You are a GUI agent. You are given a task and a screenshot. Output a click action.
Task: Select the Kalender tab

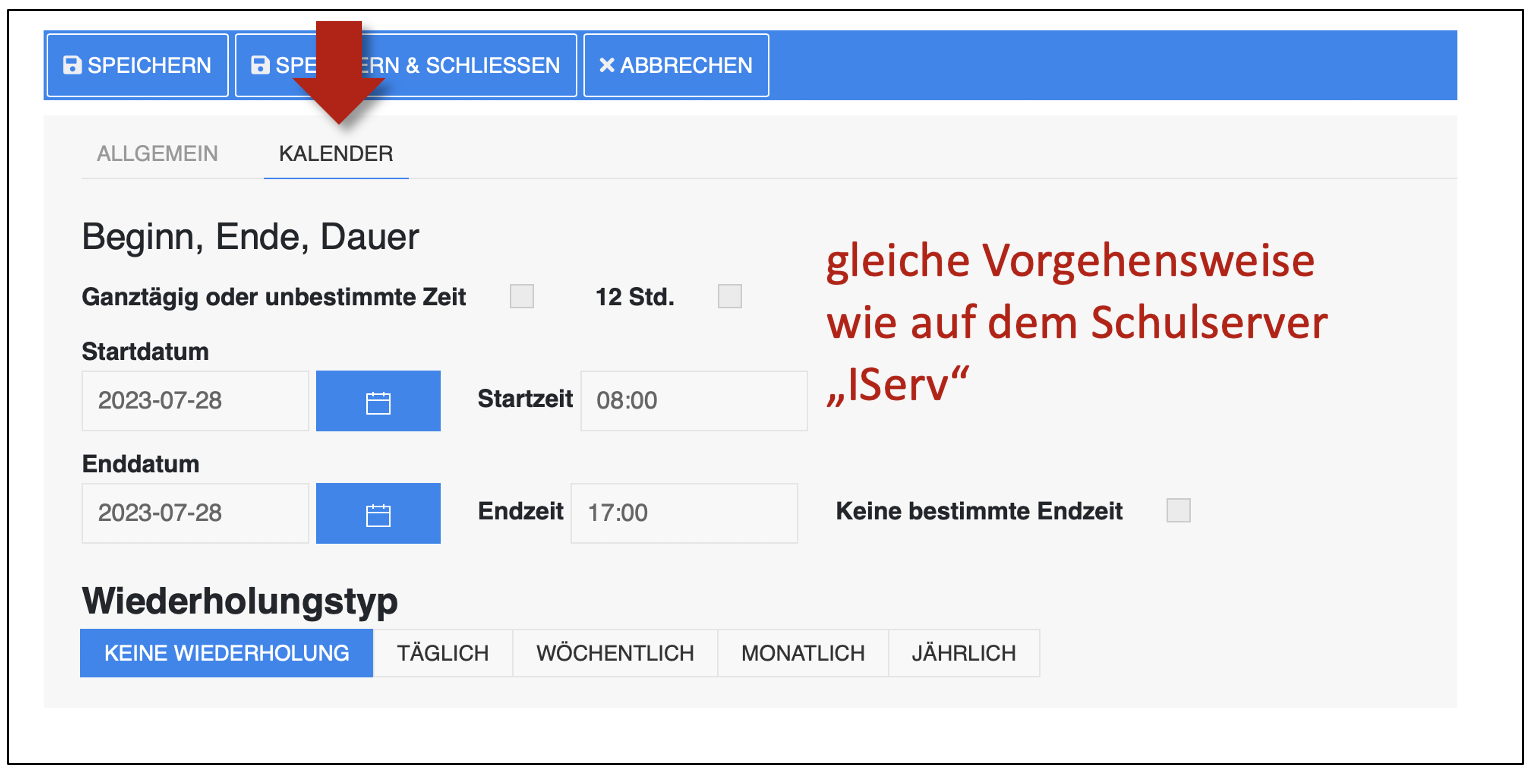pos(336,154)
